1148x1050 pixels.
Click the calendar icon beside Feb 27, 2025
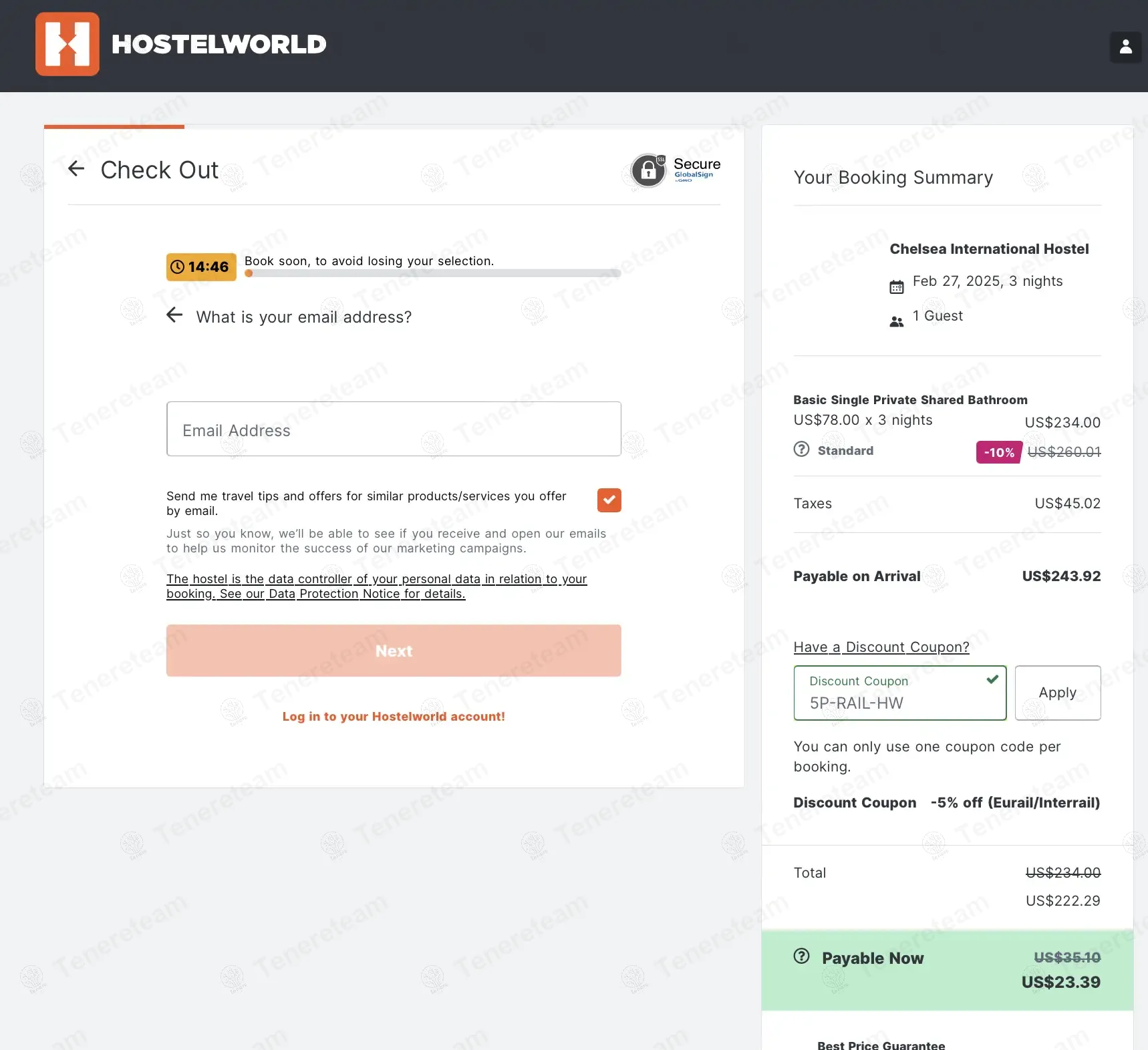[896, 287]
